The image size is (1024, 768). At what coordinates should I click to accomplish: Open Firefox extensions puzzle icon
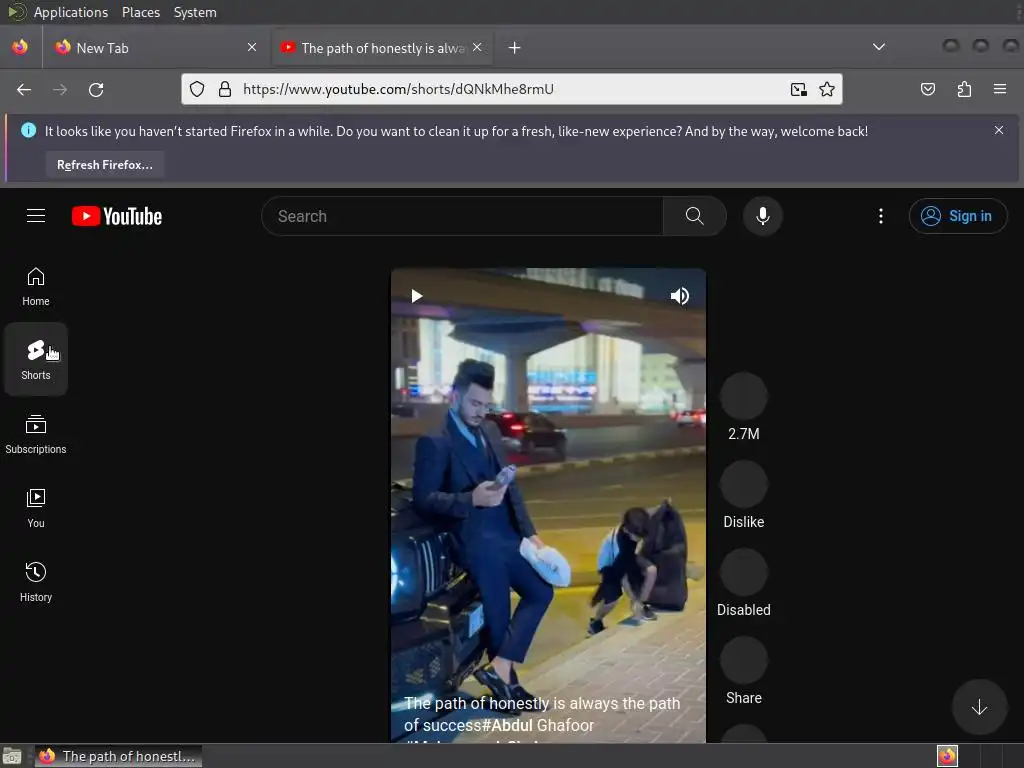click(x=964, y=89)
